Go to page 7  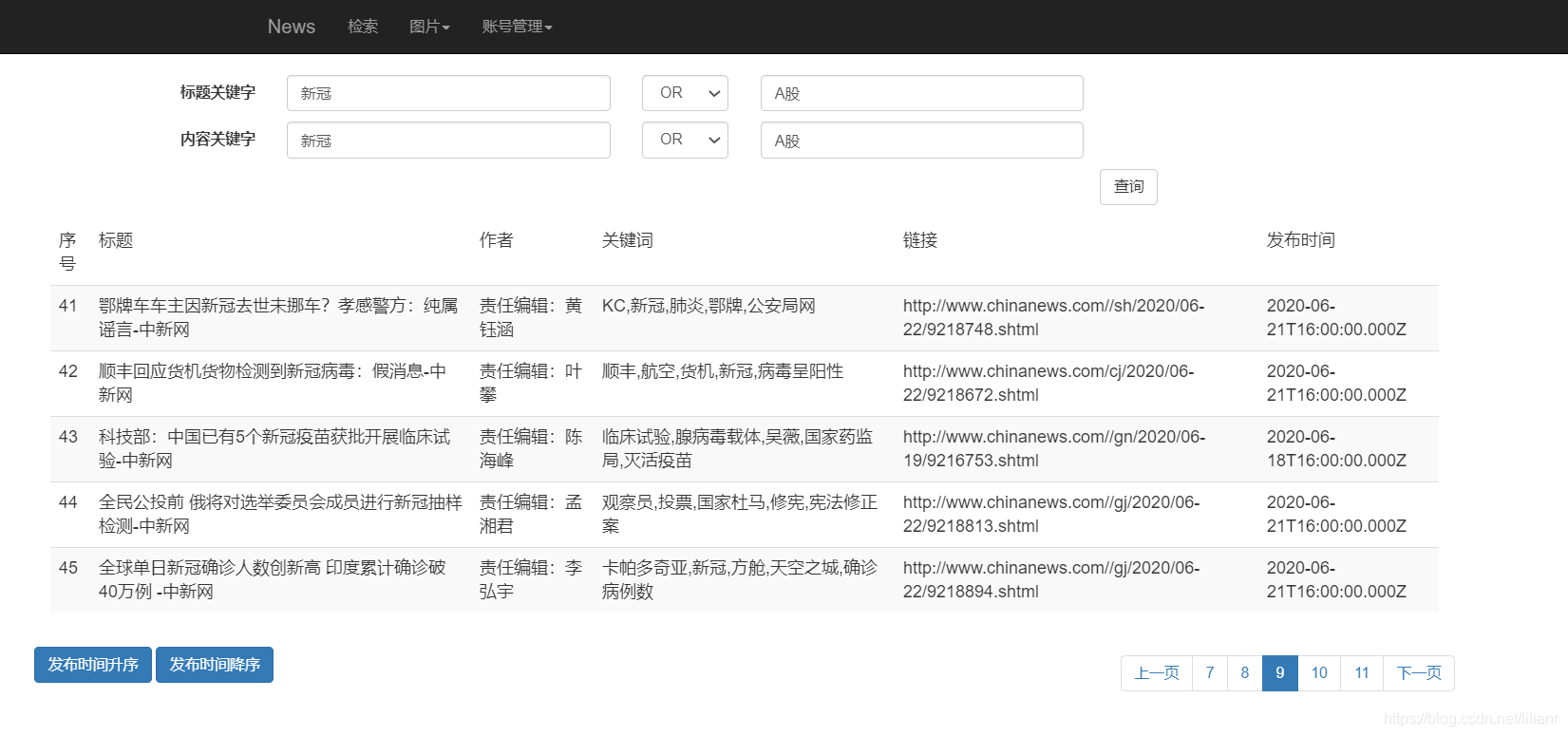click(1210, 673)
